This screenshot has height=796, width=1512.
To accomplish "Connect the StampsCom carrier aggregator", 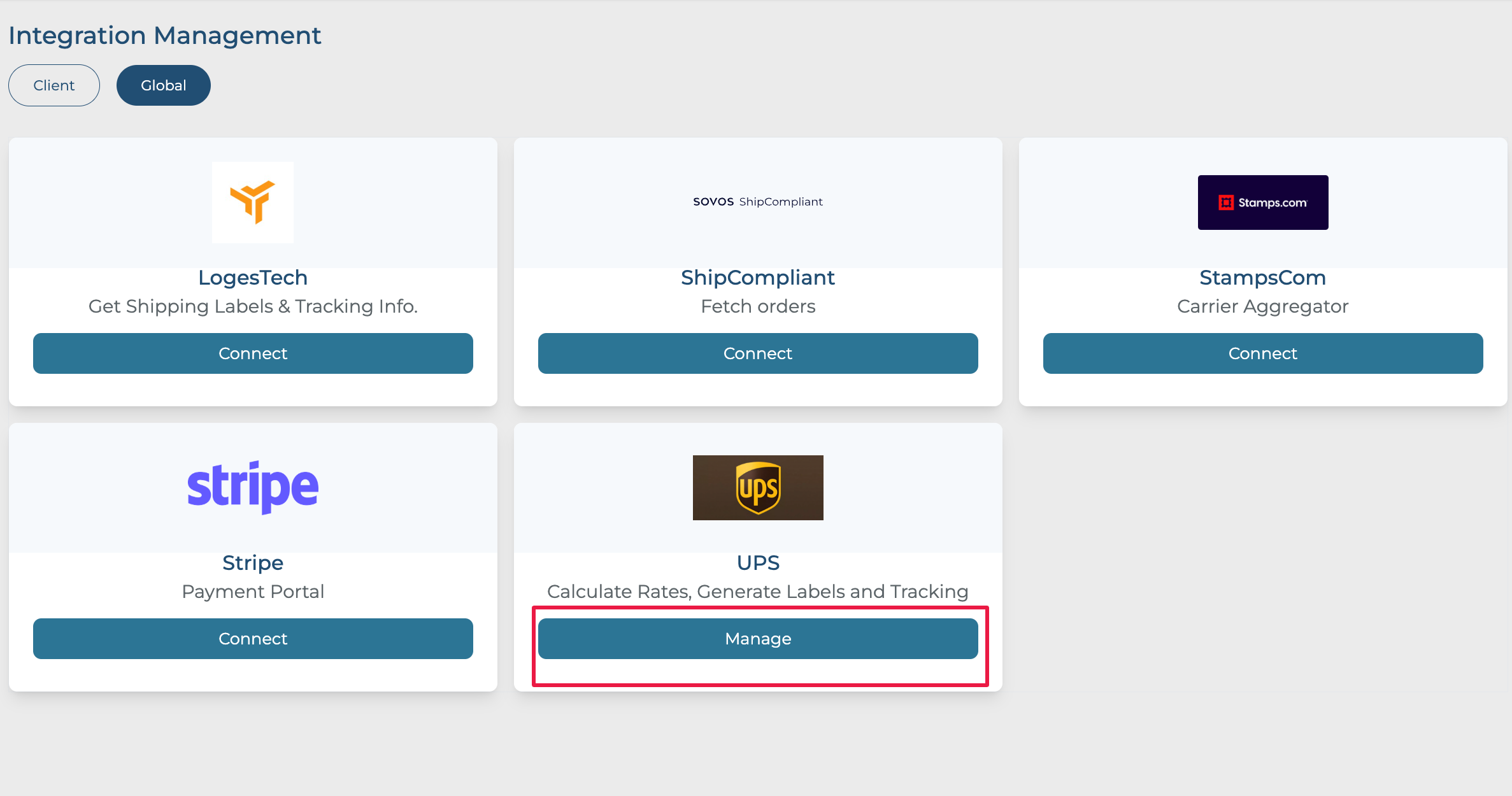I will (1262, 353).
